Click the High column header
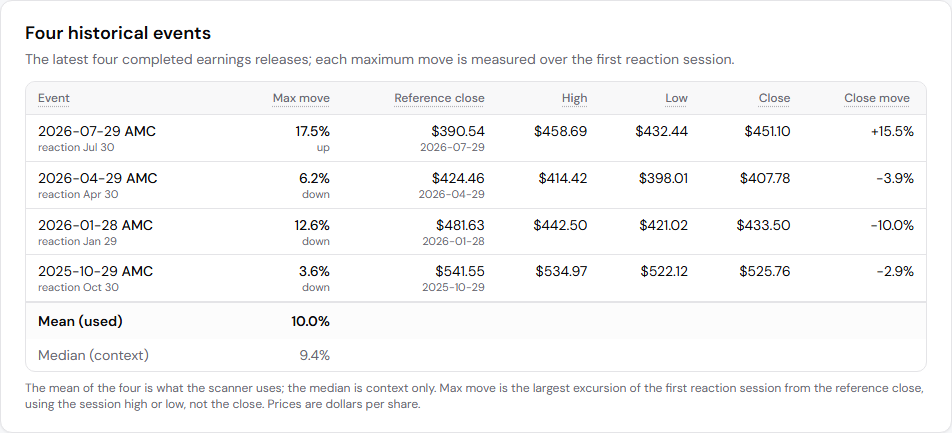952x433 pixels. (x=574, y=98)
